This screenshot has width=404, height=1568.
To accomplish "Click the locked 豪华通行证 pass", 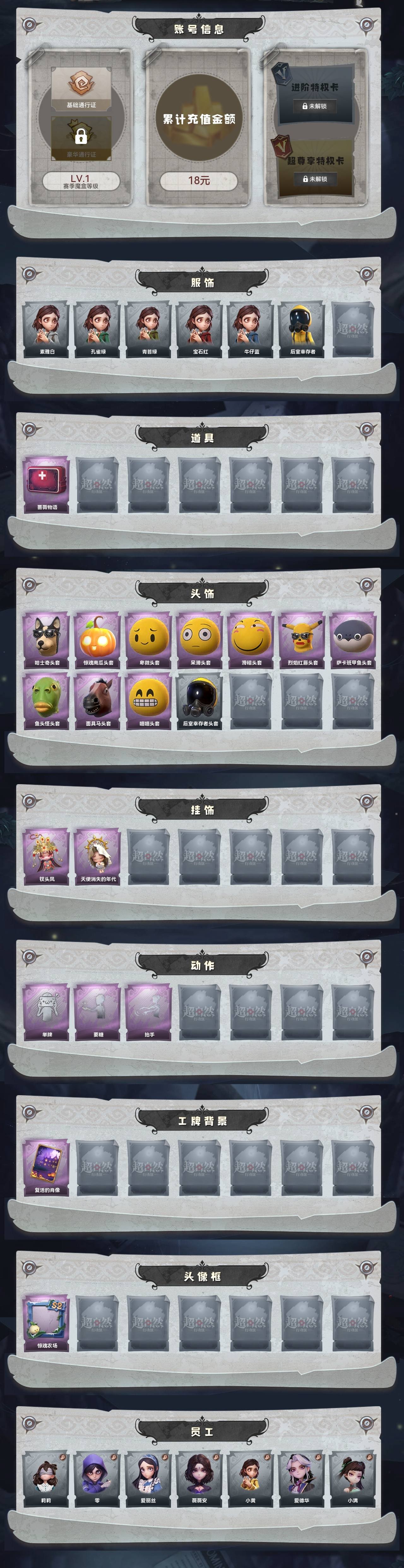I will pos(81,138).
